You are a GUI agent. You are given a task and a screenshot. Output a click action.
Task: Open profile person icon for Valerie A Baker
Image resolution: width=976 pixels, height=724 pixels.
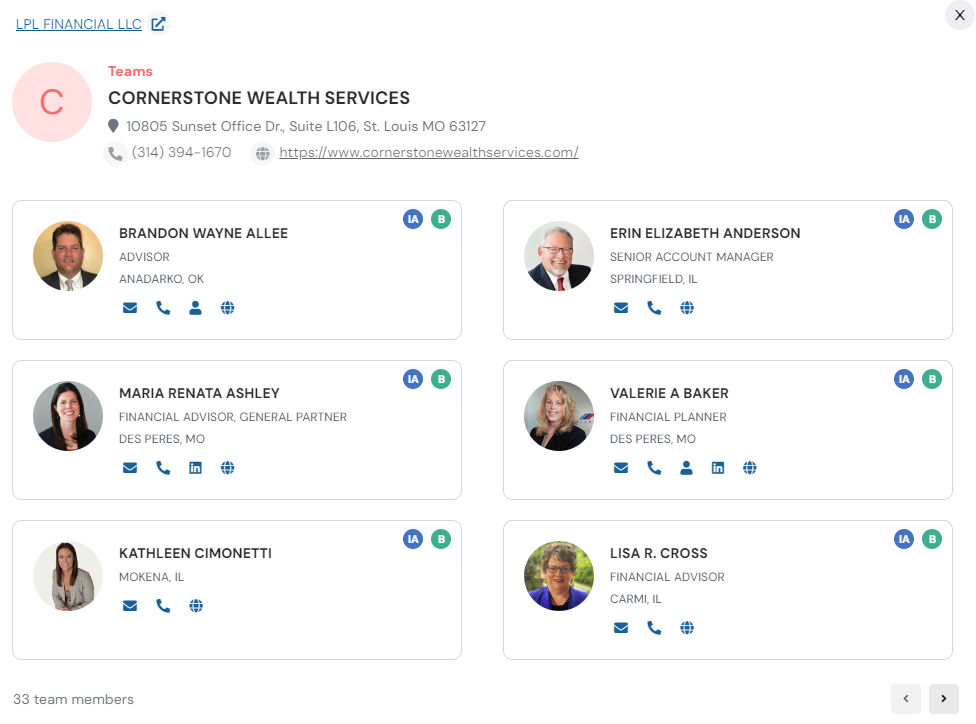686,468
